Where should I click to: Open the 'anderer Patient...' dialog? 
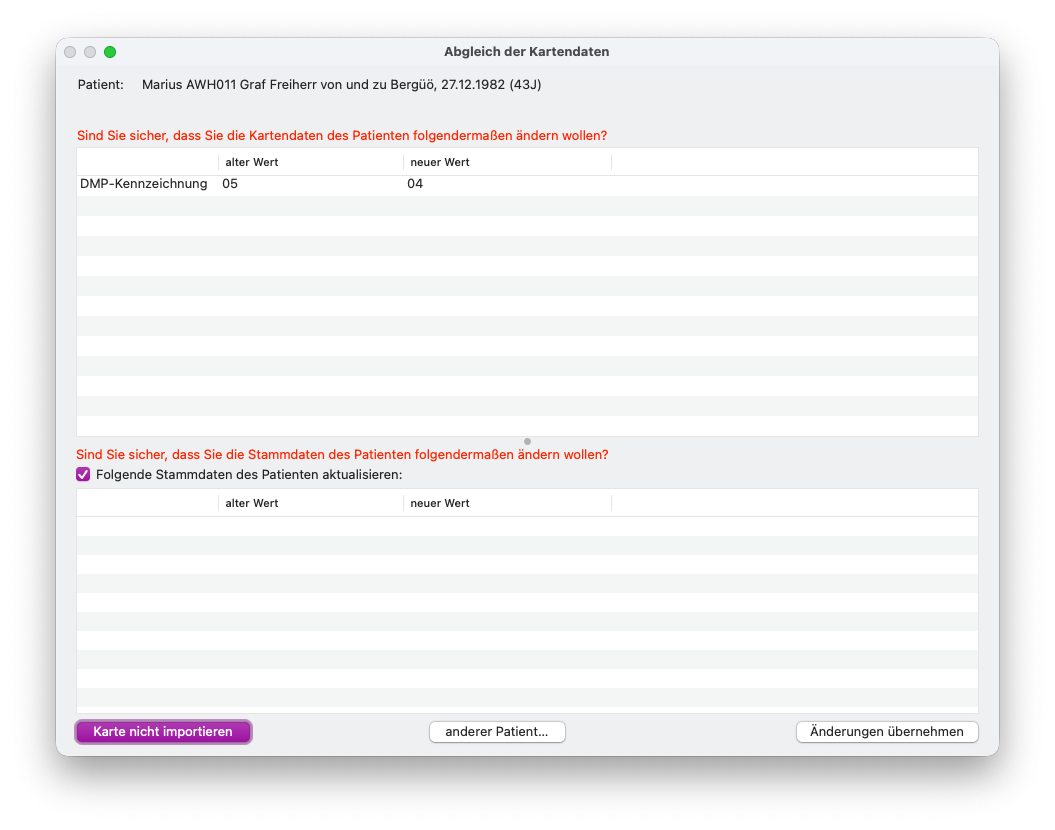[x=497, y=732]
